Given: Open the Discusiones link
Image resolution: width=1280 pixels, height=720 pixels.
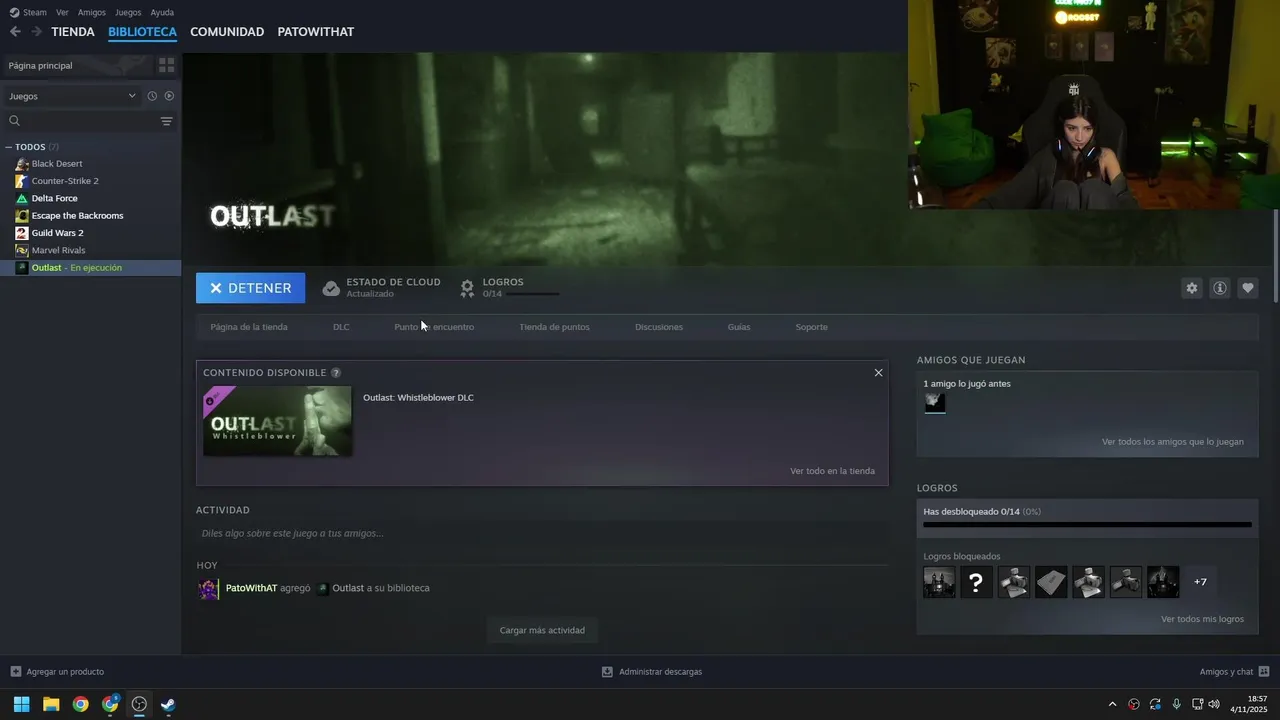Looking at the screenshot, I should click(659, 327).
